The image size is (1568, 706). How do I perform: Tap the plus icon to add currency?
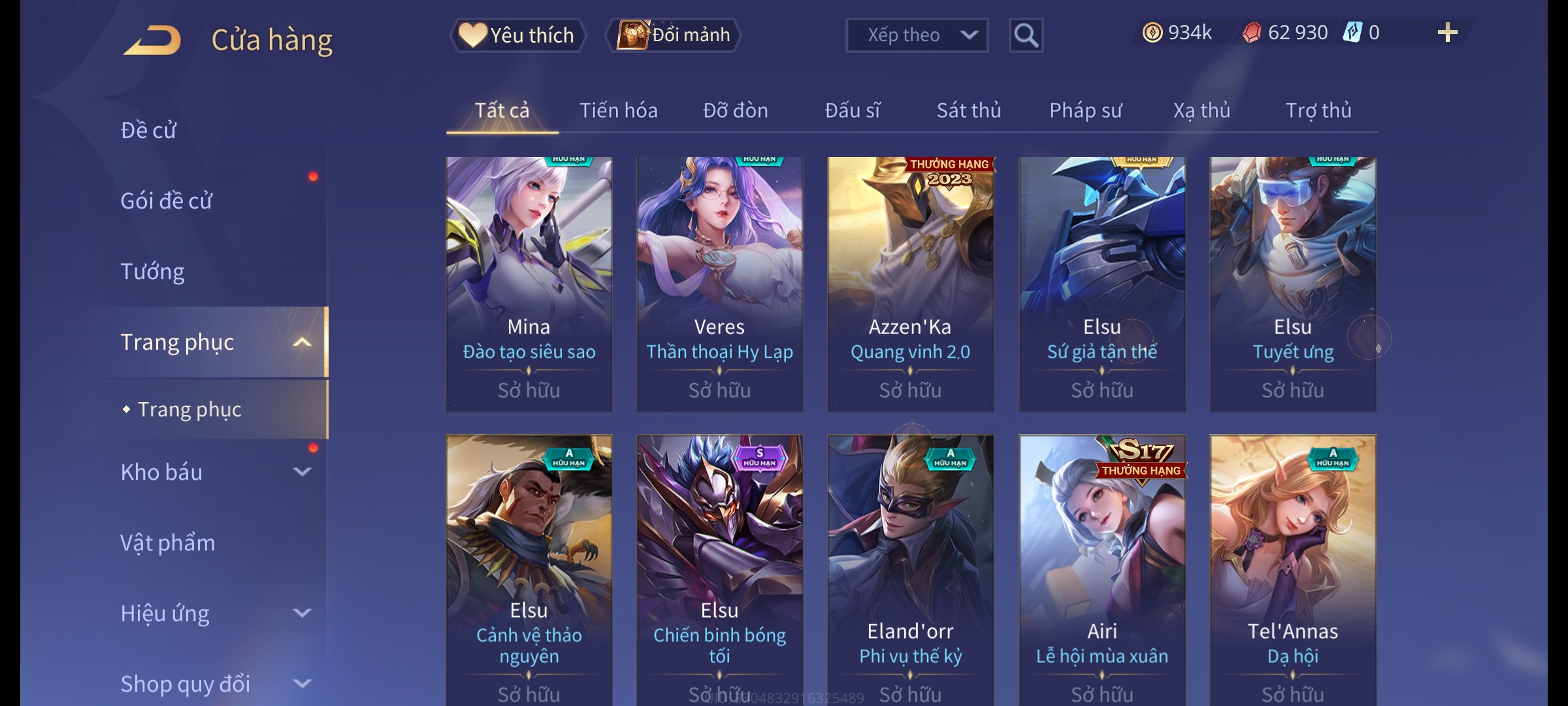point(1448,33)
